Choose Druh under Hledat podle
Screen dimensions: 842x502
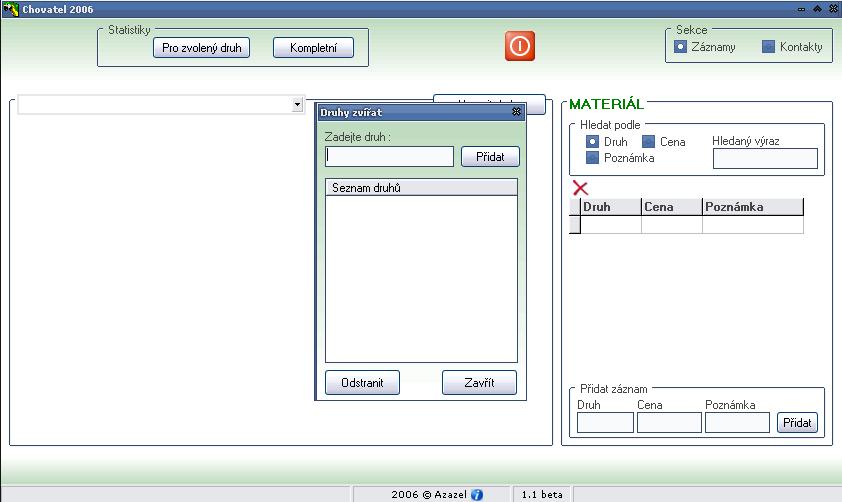[592, 142]
